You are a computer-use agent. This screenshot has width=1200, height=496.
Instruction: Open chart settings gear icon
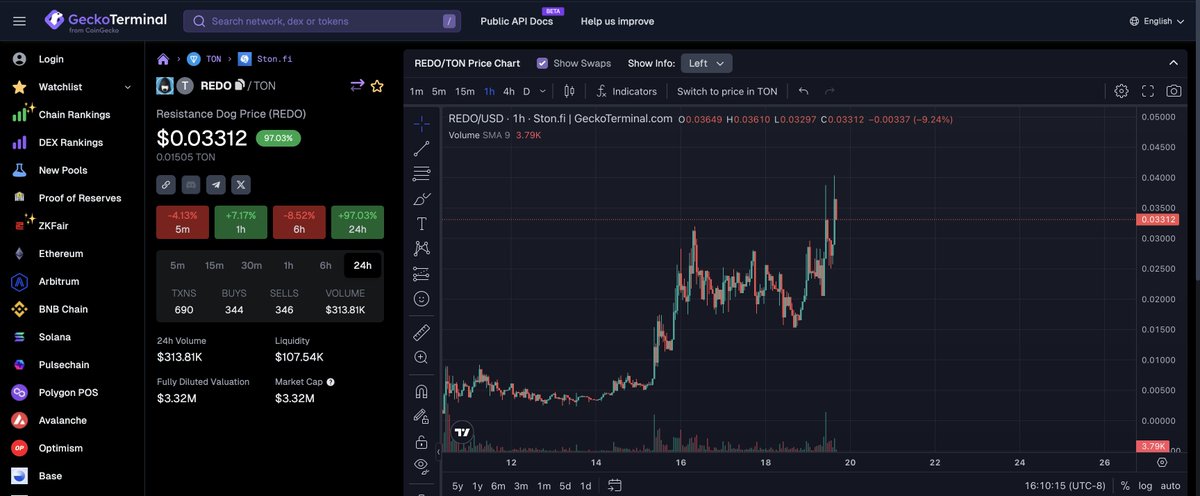1121,91
